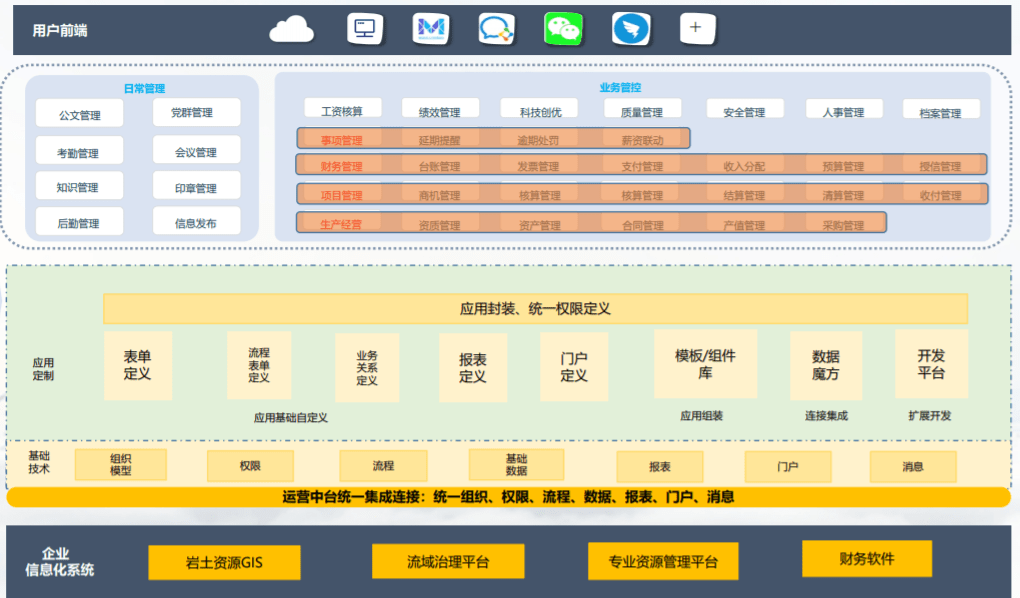Viewport: 1020px width, 598px height.
Task: Click the 党群管理 box
Action: point(196,113)
